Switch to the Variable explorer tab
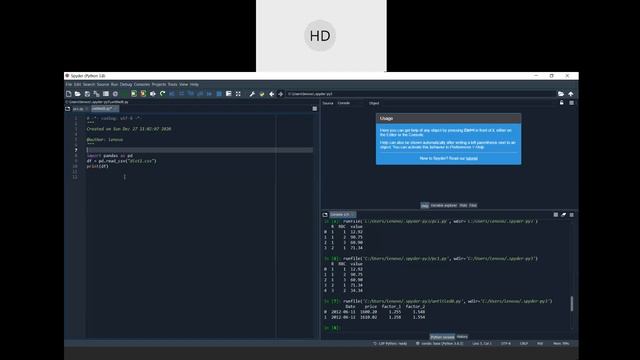The image size is (640, 360). [444, 205]
